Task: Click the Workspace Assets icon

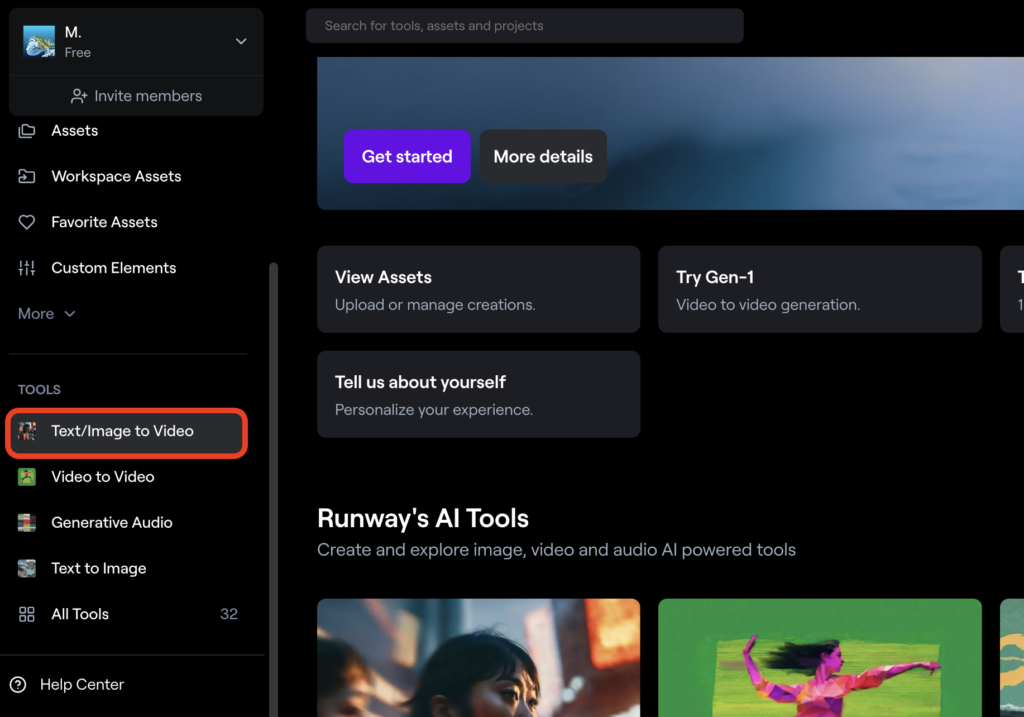Action: click(x=27, y=177)
